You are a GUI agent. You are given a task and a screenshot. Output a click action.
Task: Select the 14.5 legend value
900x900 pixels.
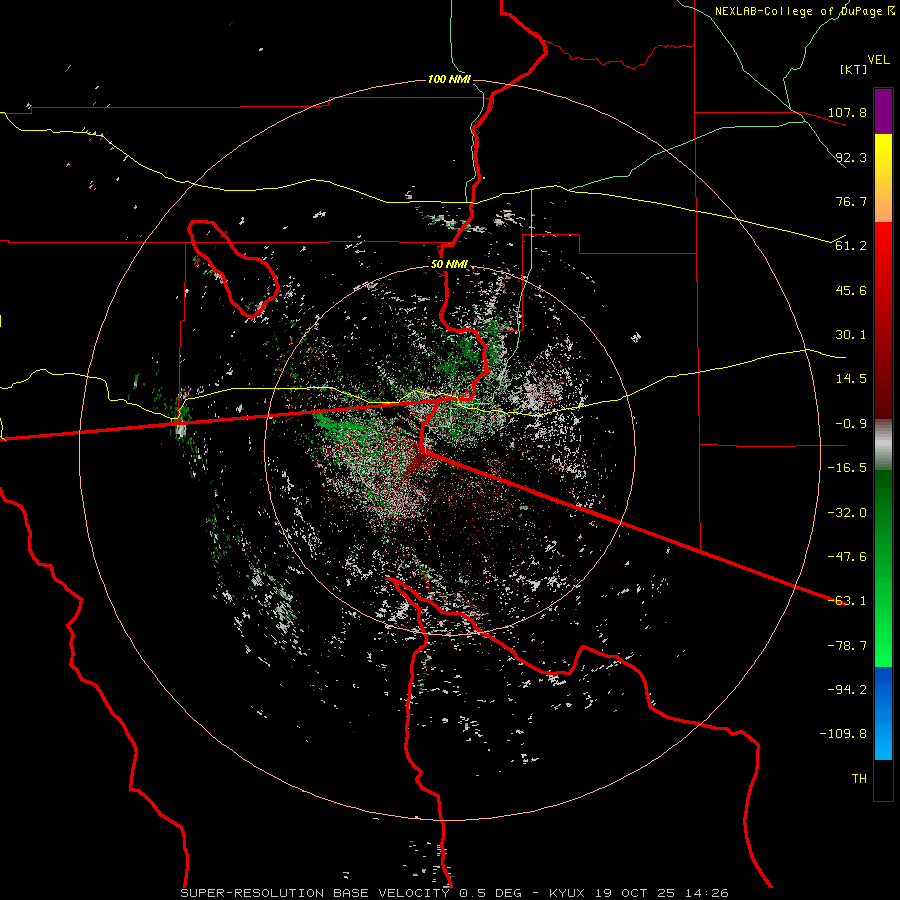point(851,379)
